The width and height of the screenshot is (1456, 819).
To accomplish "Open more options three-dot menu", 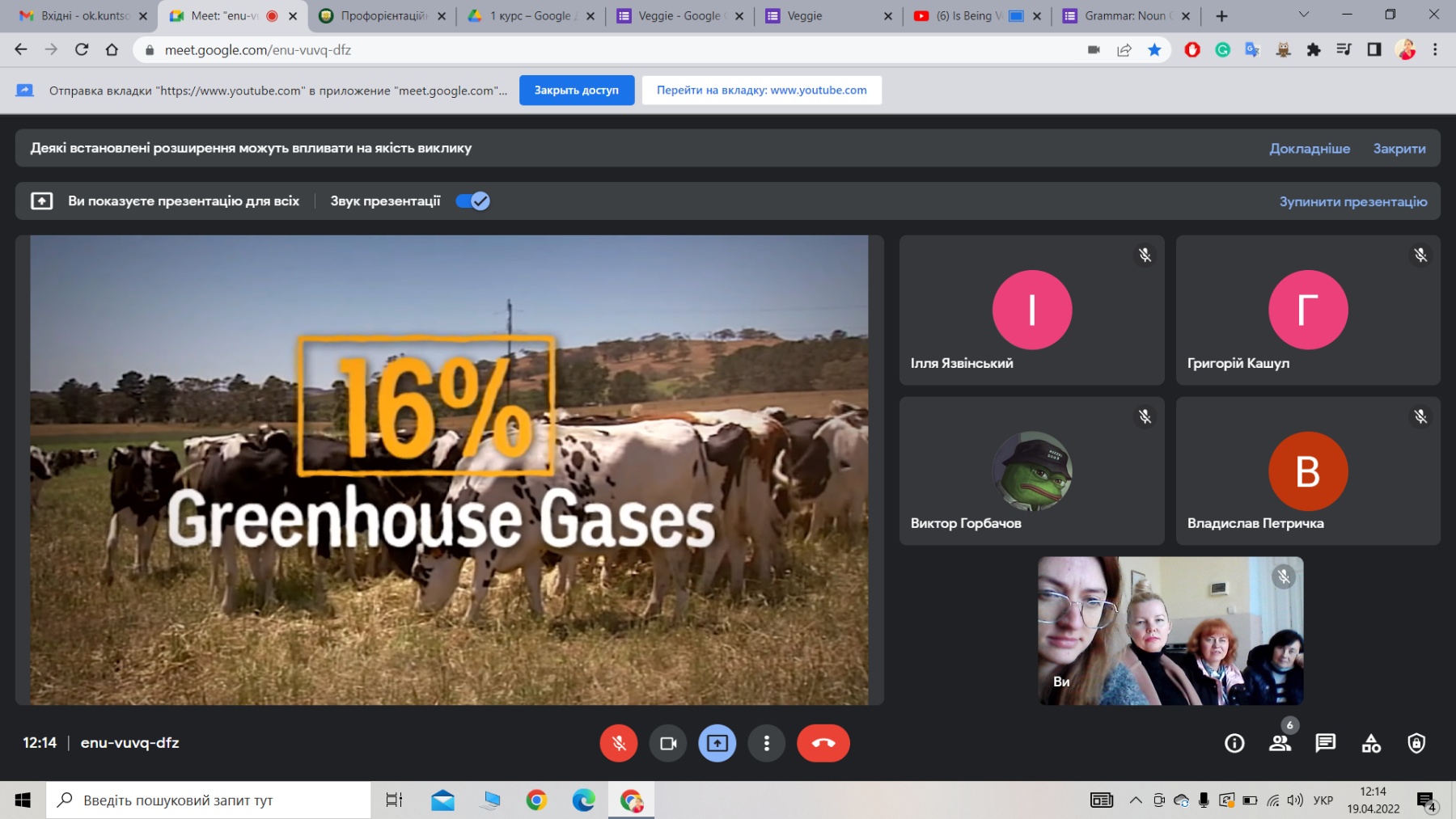I will pyautogui.click(x=766, y=743).
